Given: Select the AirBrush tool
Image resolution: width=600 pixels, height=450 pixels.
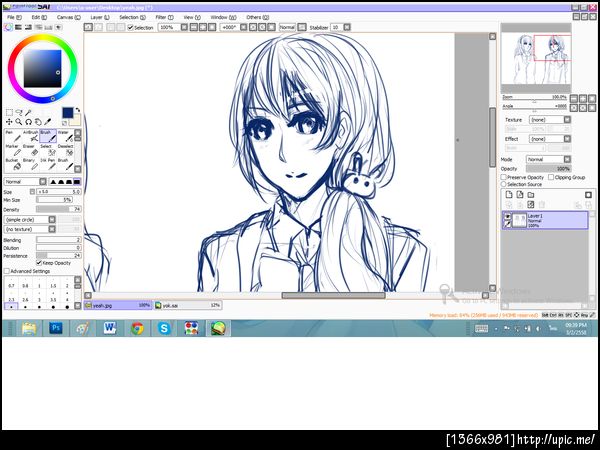Looking at the screenshot, I should click(31, 136).
